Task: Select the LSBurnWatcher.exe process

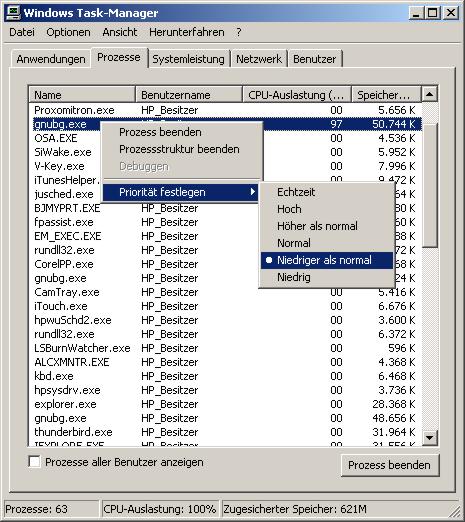Action: pos(82,348)
